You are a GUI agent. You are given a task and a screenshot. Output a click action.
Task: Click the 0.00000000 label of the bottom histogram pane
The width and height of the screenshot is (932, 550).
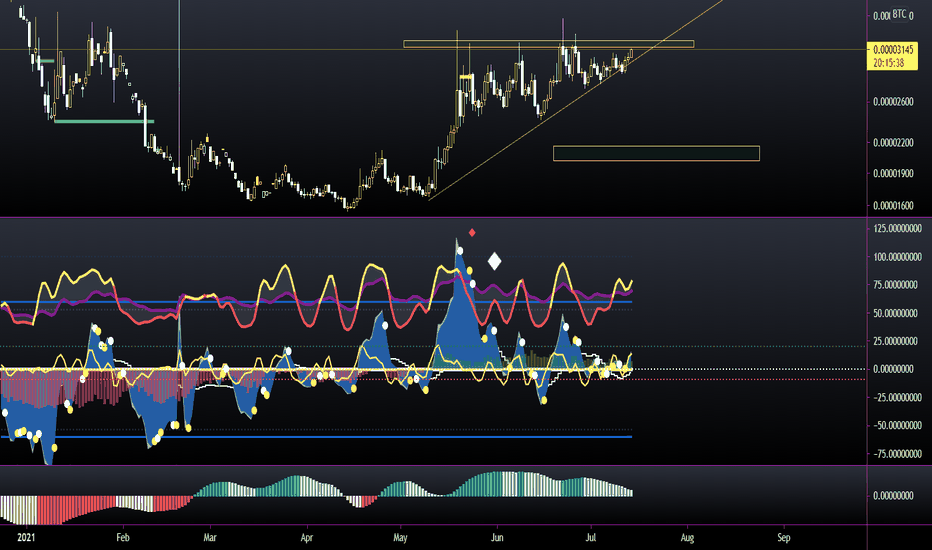[893, 495]
